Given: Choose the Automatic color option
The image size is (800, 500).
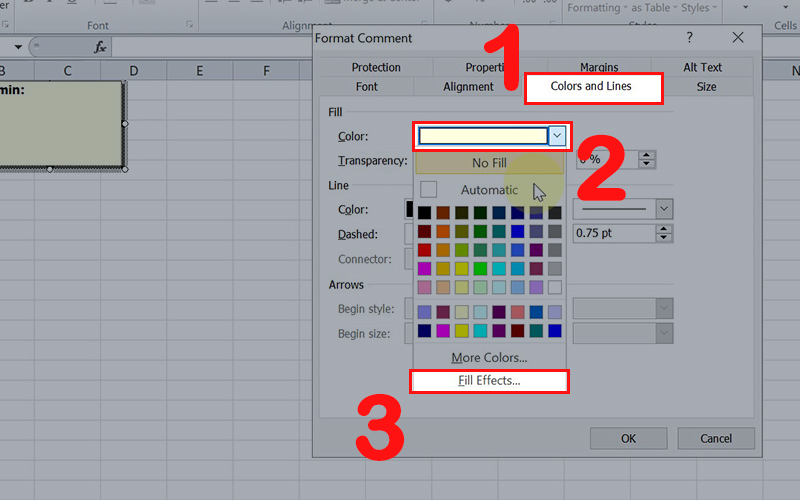Looking at the screenshot, I should [x=489, y=190].
